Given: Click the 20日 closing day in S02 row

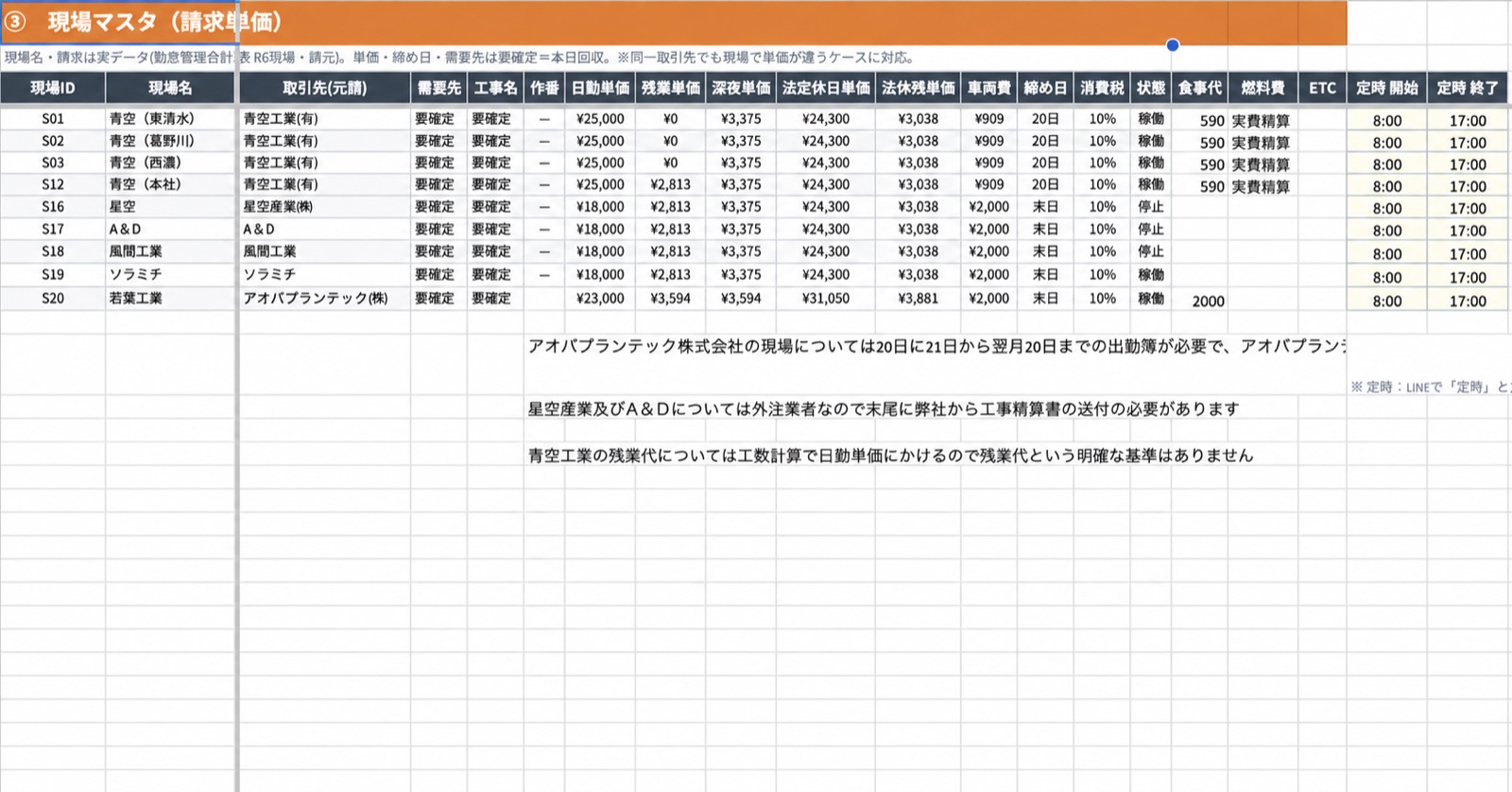Looking at the screenshot, I should point(1045,141).
